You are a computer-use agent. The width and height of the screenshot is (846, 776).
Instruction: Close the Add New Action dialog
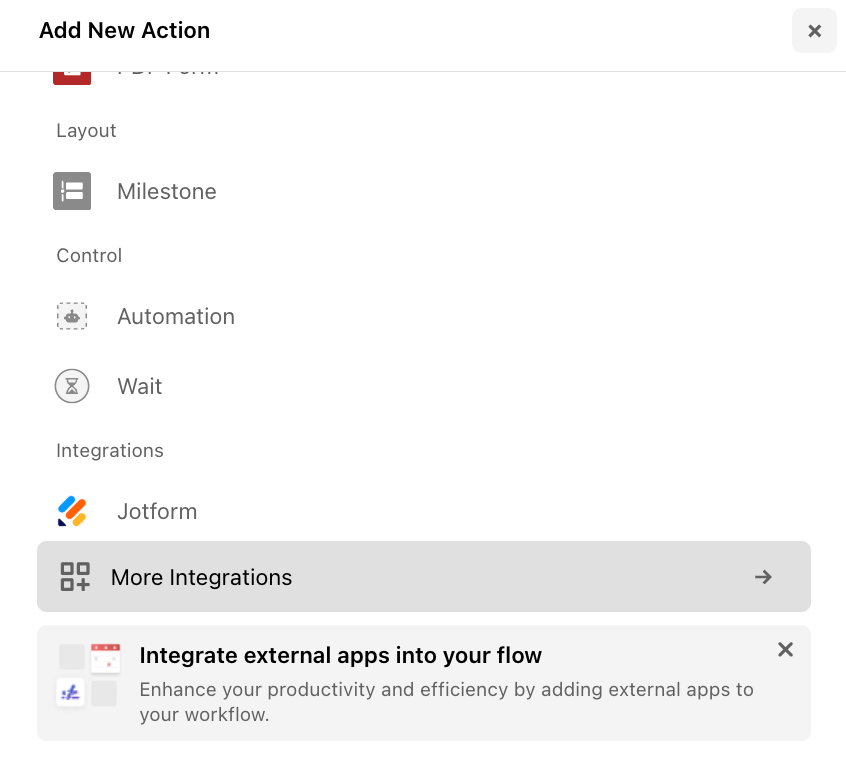pos(814,30)
